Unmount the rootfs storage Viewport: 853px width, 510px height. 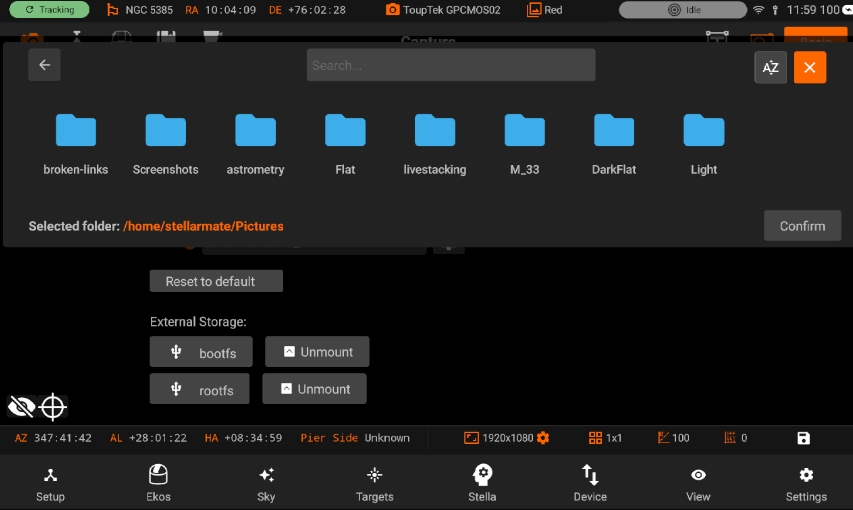click(x=314, y=389)
